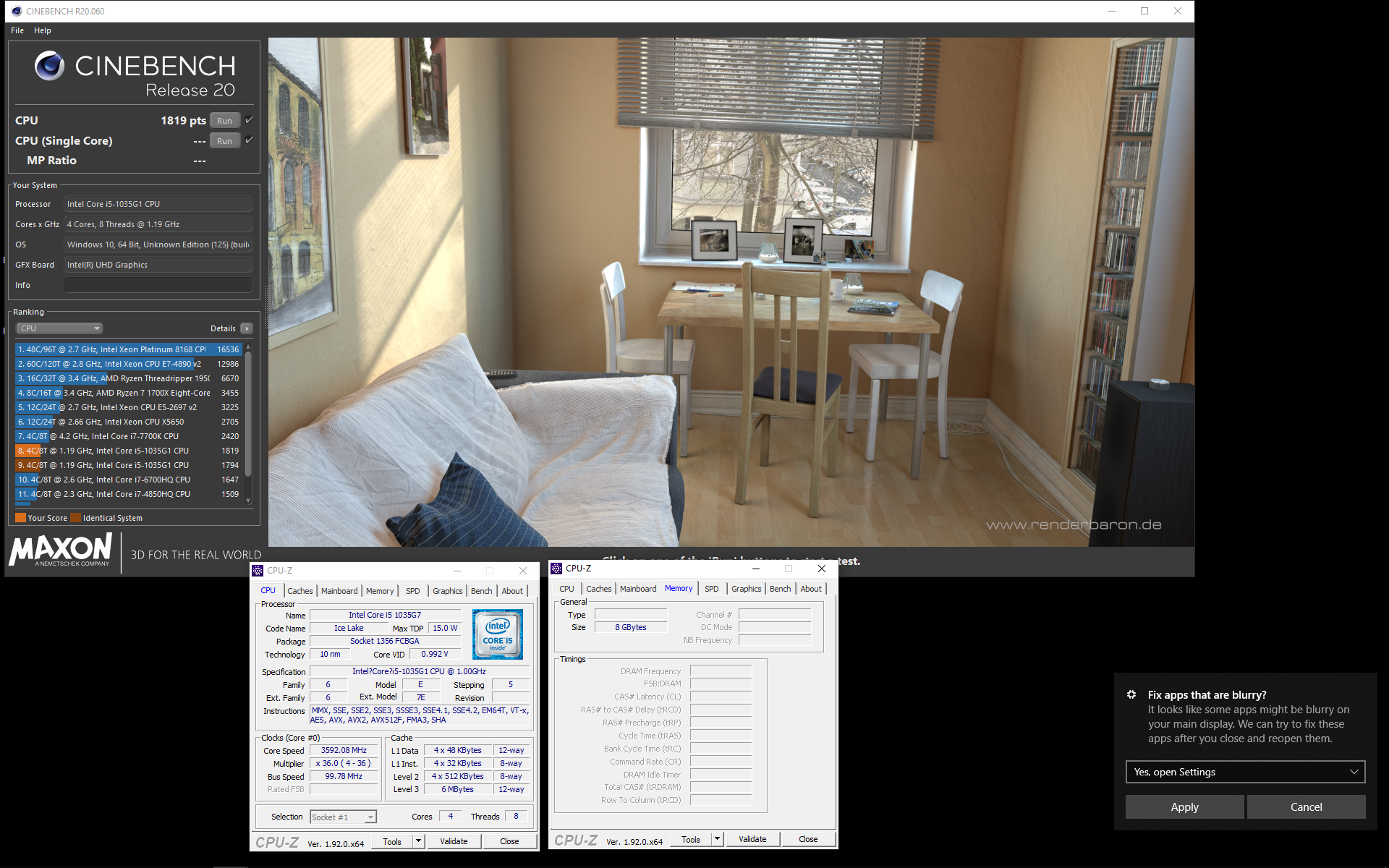This screenshot has width=1389, height=868.
Task: Click Validate in right CPU-Z window
Action: (x=752, y=840)
